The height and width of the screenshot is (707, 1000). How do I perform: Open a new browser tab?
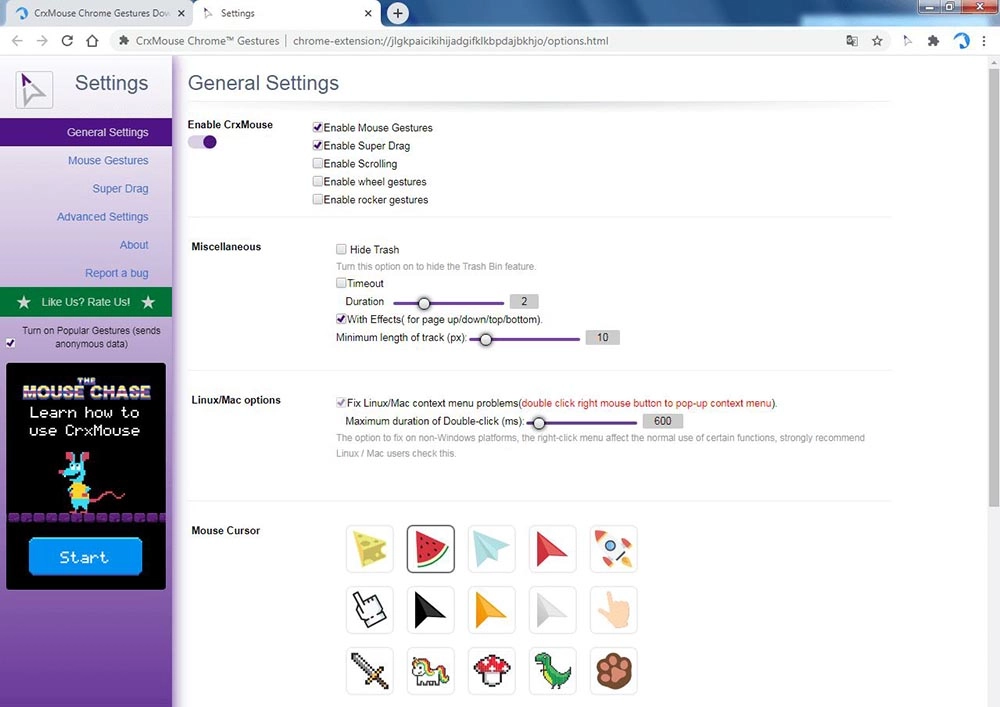tap(397, 13)
